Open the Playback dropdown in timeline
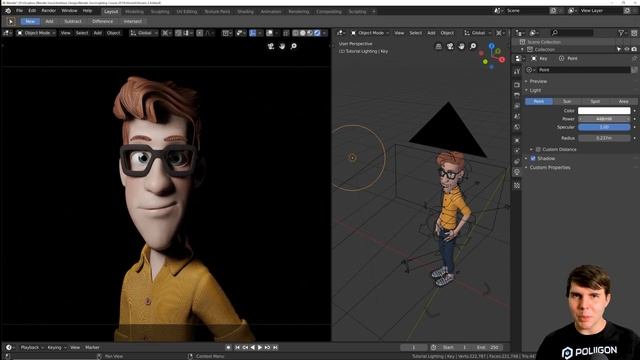Image resolution: width=640 pixels, height=360 pixels. tap(32, 347)
